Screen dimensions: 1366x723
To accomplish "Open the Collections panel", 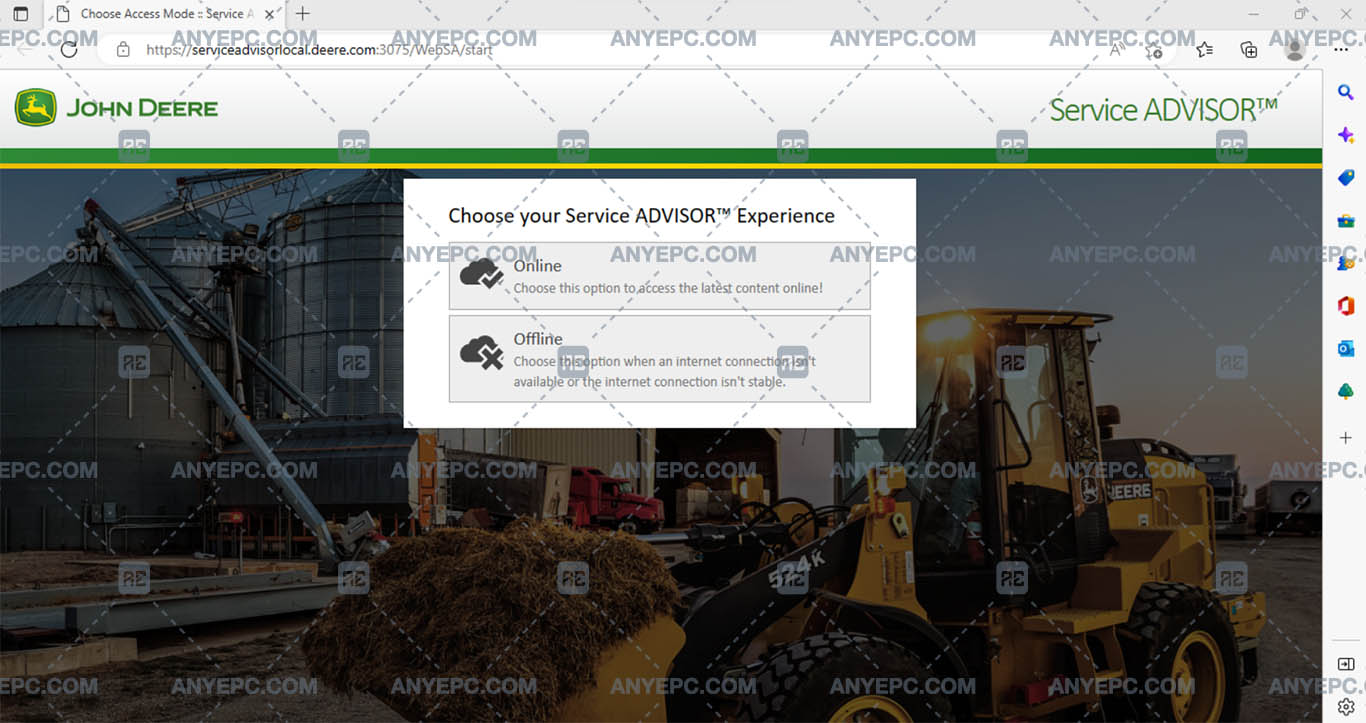I will (1249, 49).
